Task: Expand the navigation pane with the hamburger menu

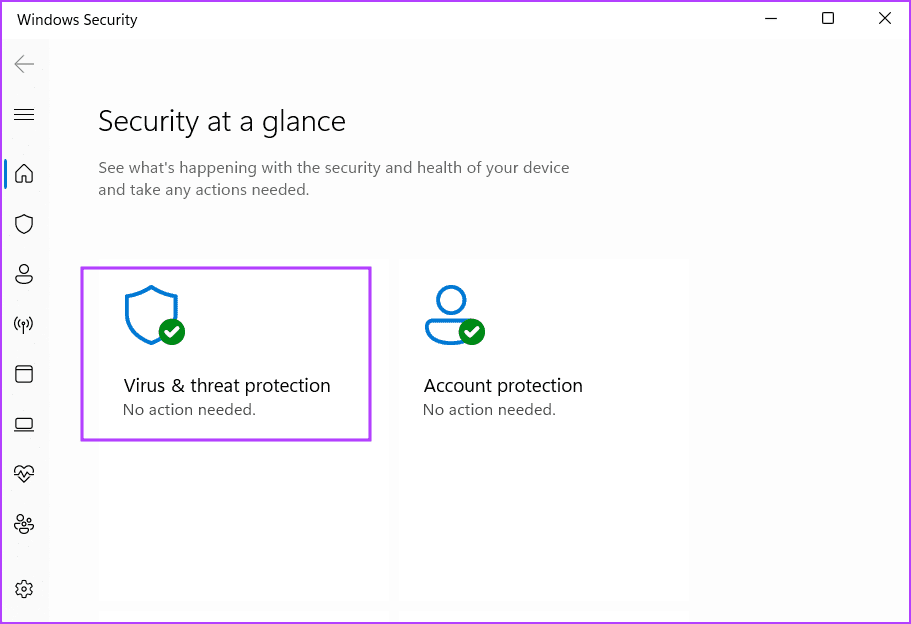Action: [24, 114]
